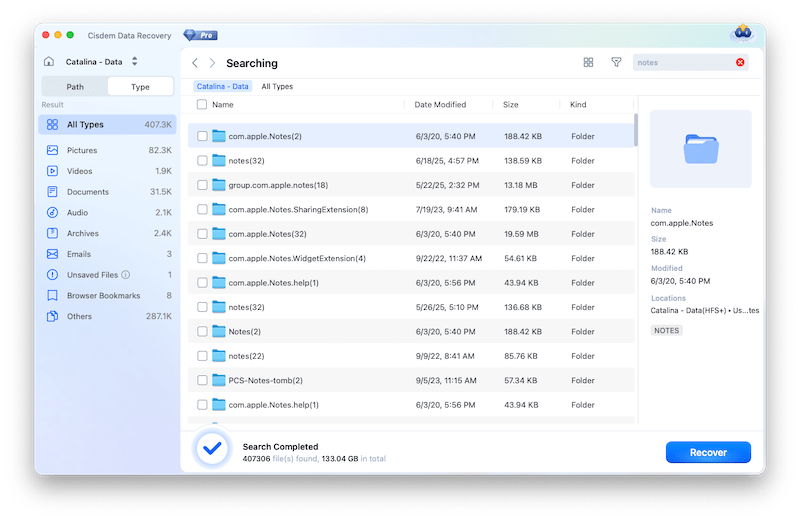Image resolution: width=800 pixels, height=520 pixels.
Task: Click the vertical scrollbar of file list
Action: tap(635, 130)
